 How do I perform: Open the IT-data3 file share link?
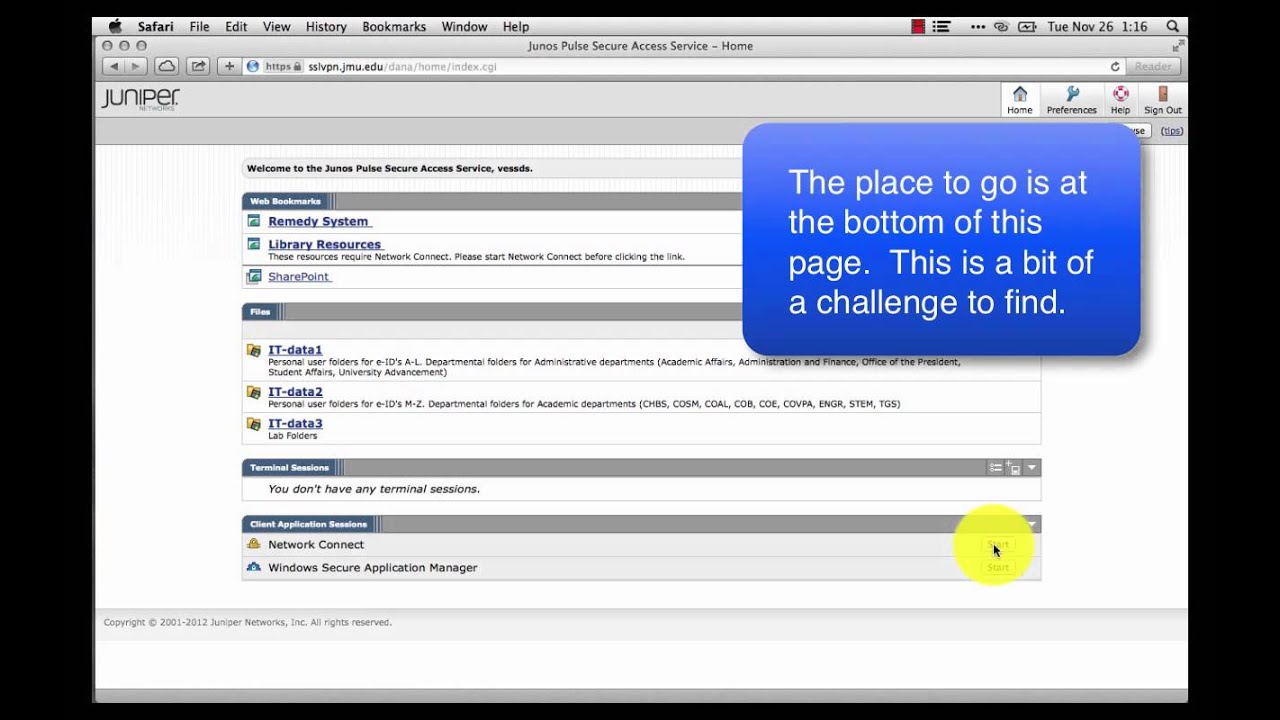(295, 423)
